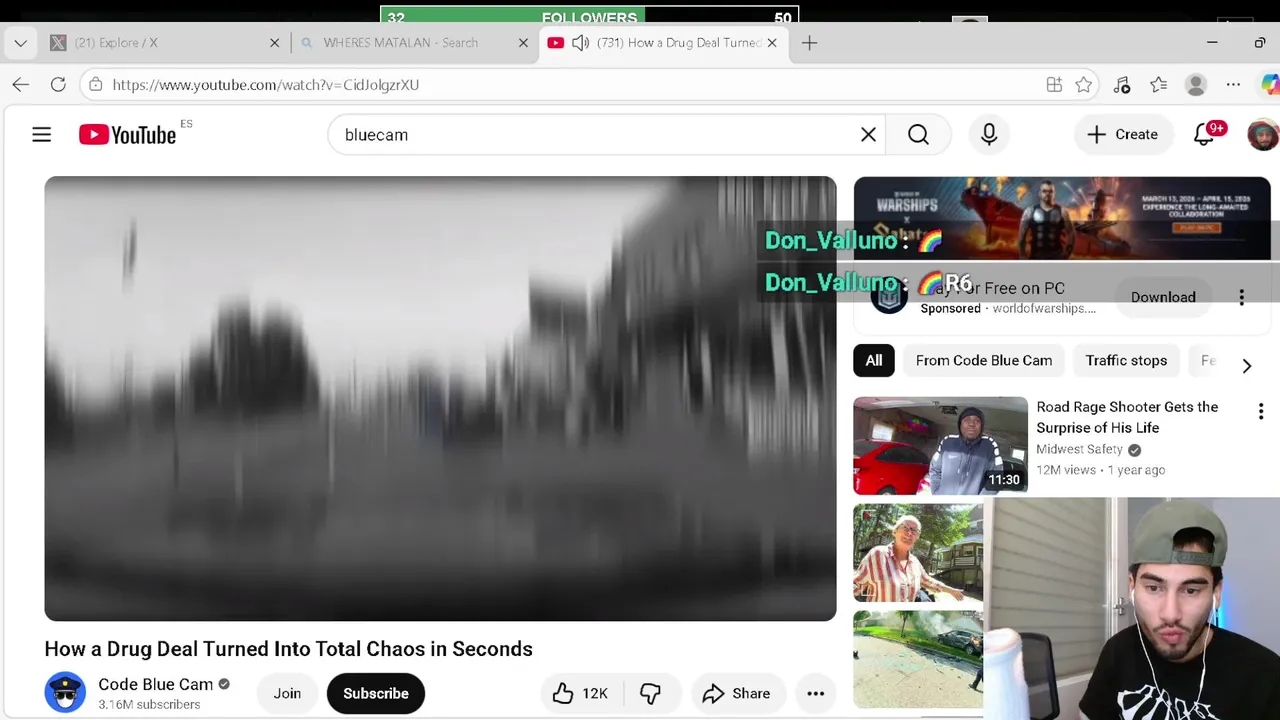
Task: Click the video player to pause
Action: (x=440, y=399)
